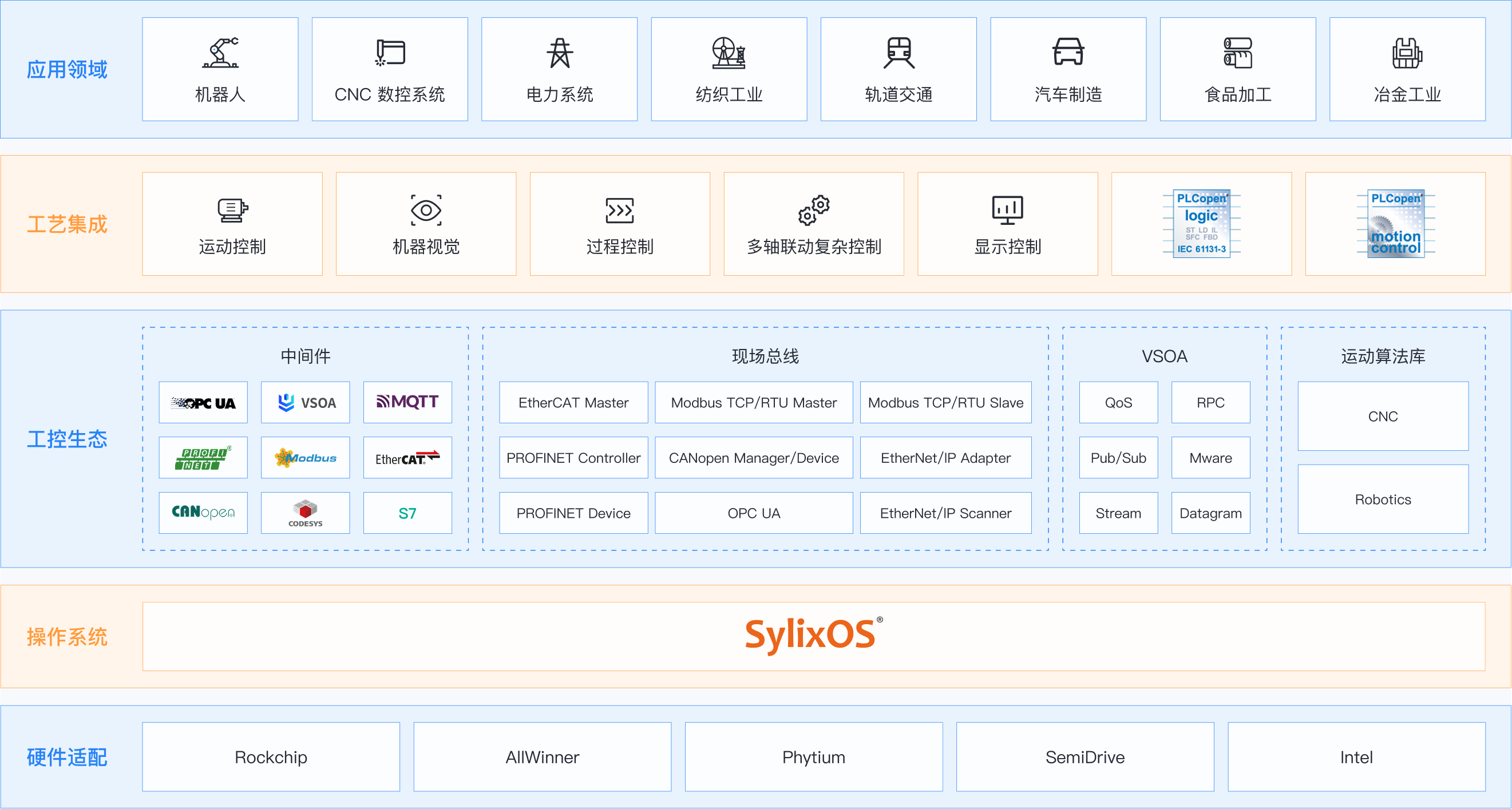Select the PROFINET green logo tile

pyautogui.click(x=203, y=458)
